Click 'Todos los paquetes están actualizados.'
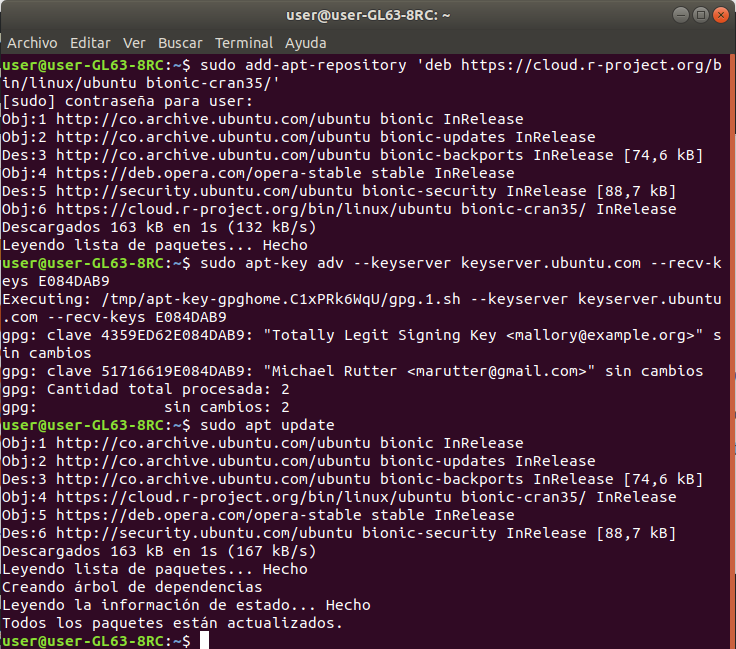Image resolution: width=736 pixels, height=649 pixels. point(173,623)
